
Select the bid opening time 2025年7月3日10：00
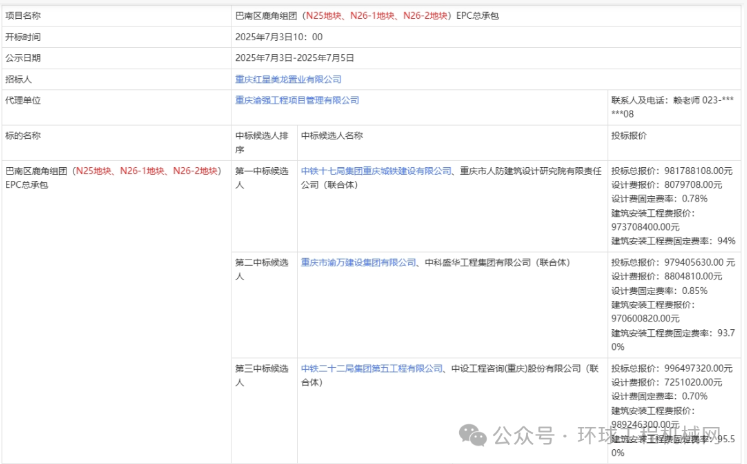coord(279,37)
